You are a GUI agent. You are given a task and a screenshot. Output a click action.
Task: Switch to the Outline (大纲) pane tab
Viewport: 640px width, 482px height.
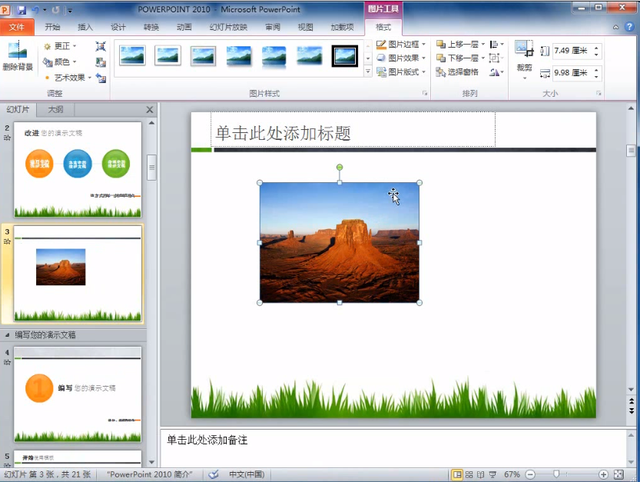click(x=56, y=109)
